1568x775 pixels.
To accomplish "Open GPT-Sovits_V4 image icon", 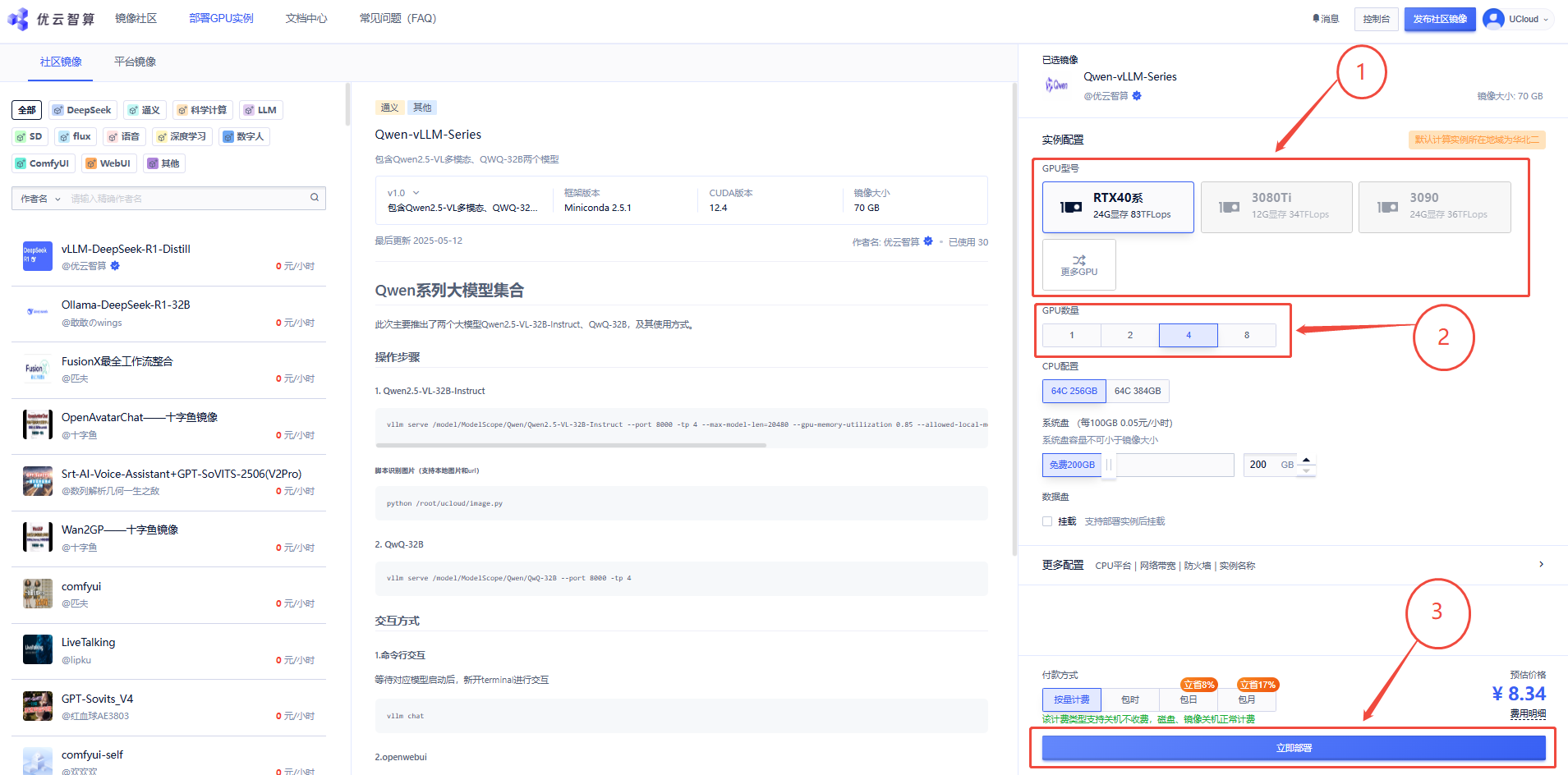I will [38, 706].
